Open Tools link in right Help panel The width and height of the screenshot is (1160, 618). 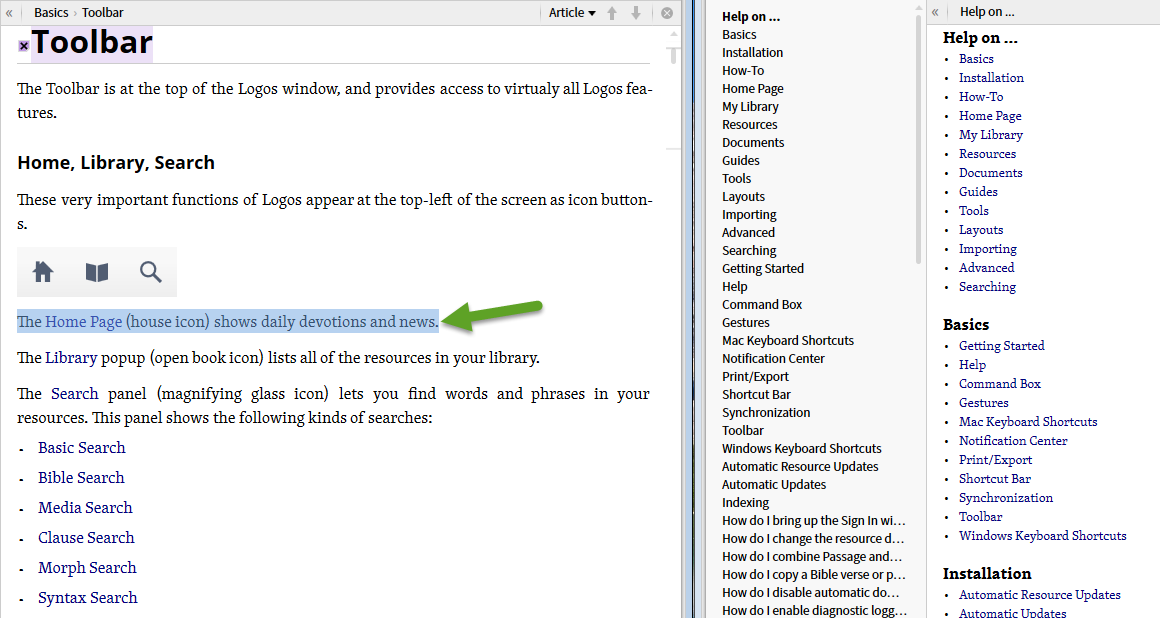point(974,211)
